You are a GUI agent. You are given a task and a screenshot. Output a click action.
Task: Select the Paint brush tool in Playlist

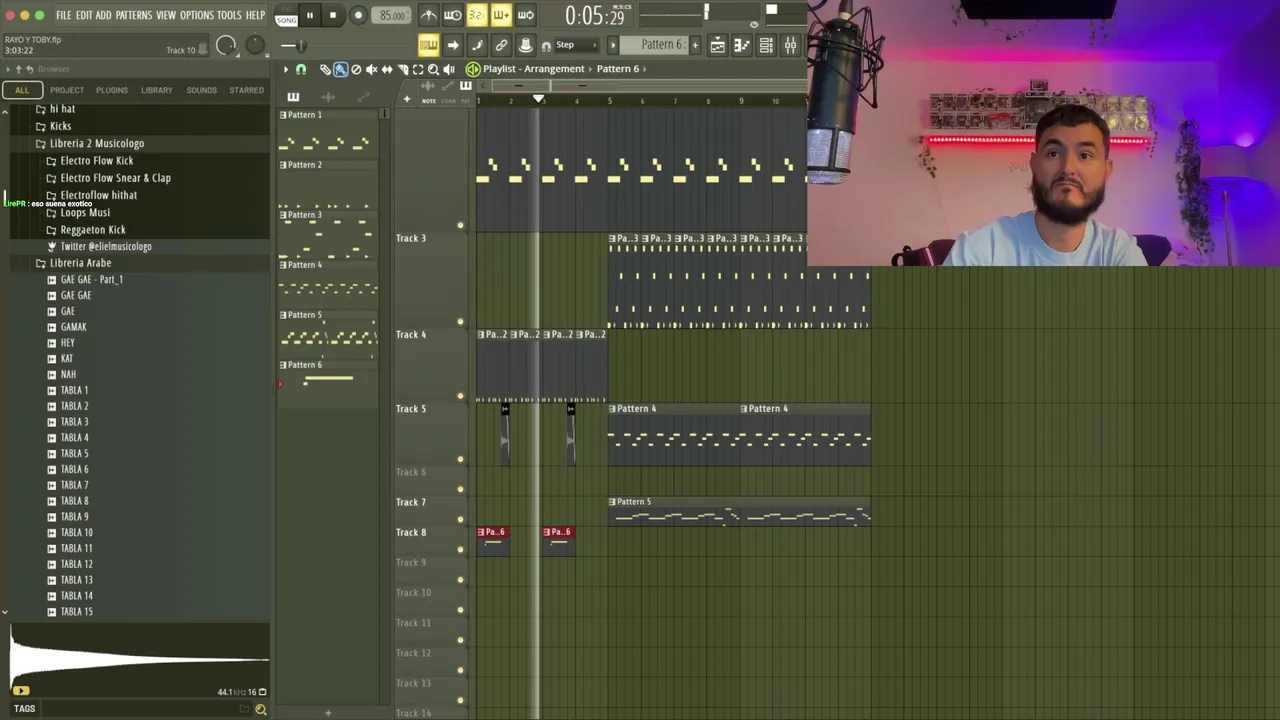point(340,69)
